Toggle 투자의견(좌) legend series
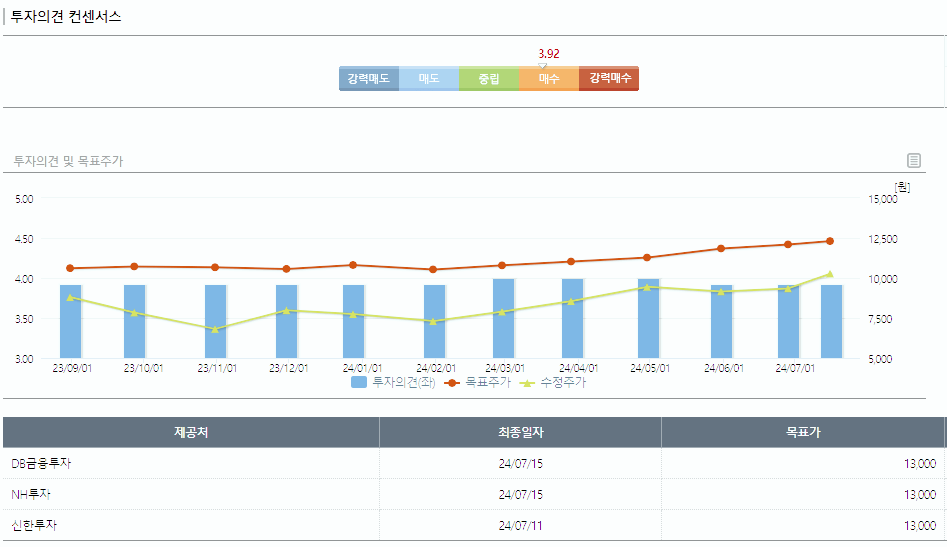Screen dimensions: 947x547 tap(393, 382)
